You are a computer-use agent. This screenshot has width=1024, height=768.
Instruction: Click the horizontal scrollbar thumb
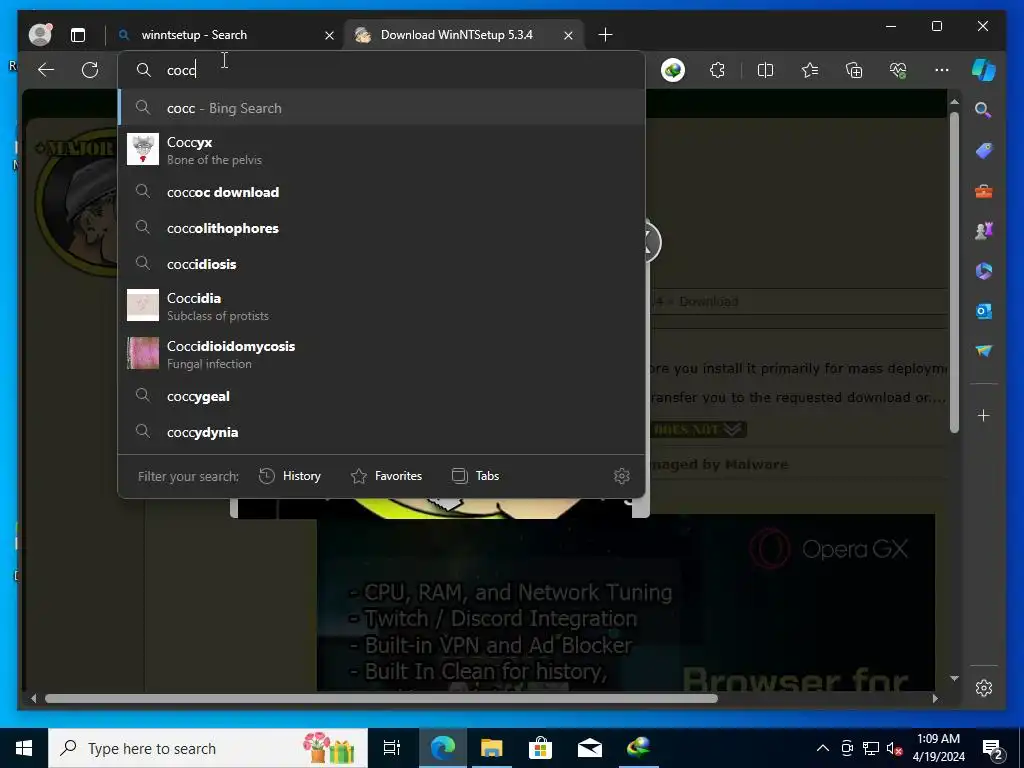(381, 698)
